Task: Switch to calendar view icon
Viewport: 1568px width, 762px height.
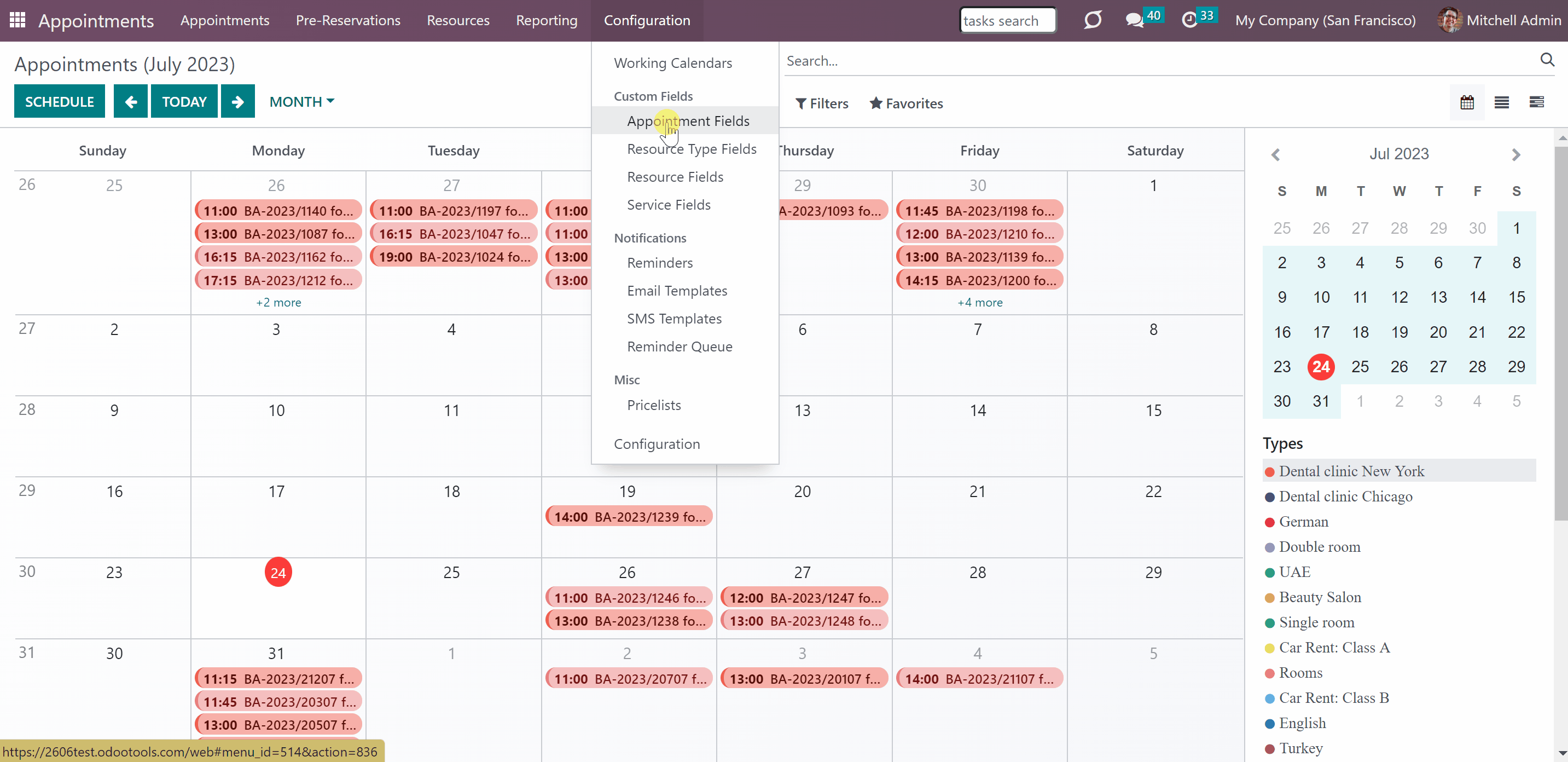Action: pyautogui.click(x=1467, y=102)
